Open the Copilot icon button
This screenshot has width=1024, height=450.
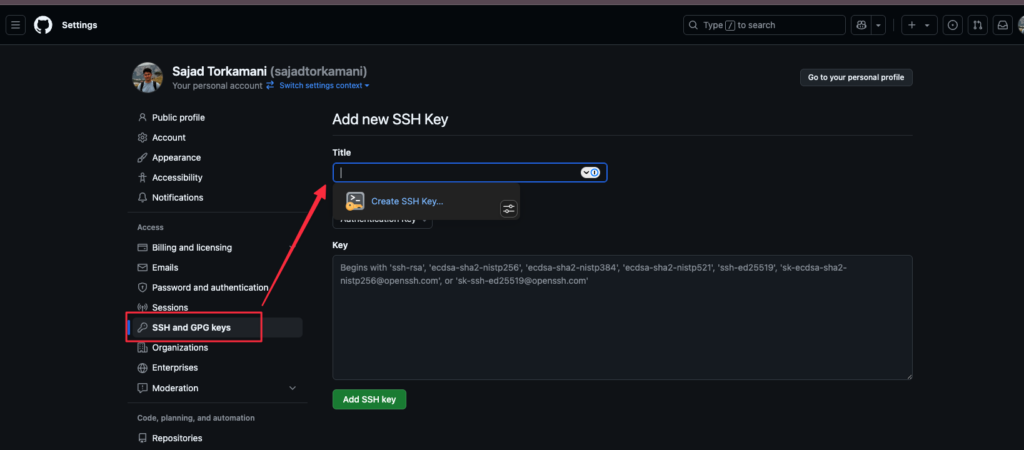point(861,25)
